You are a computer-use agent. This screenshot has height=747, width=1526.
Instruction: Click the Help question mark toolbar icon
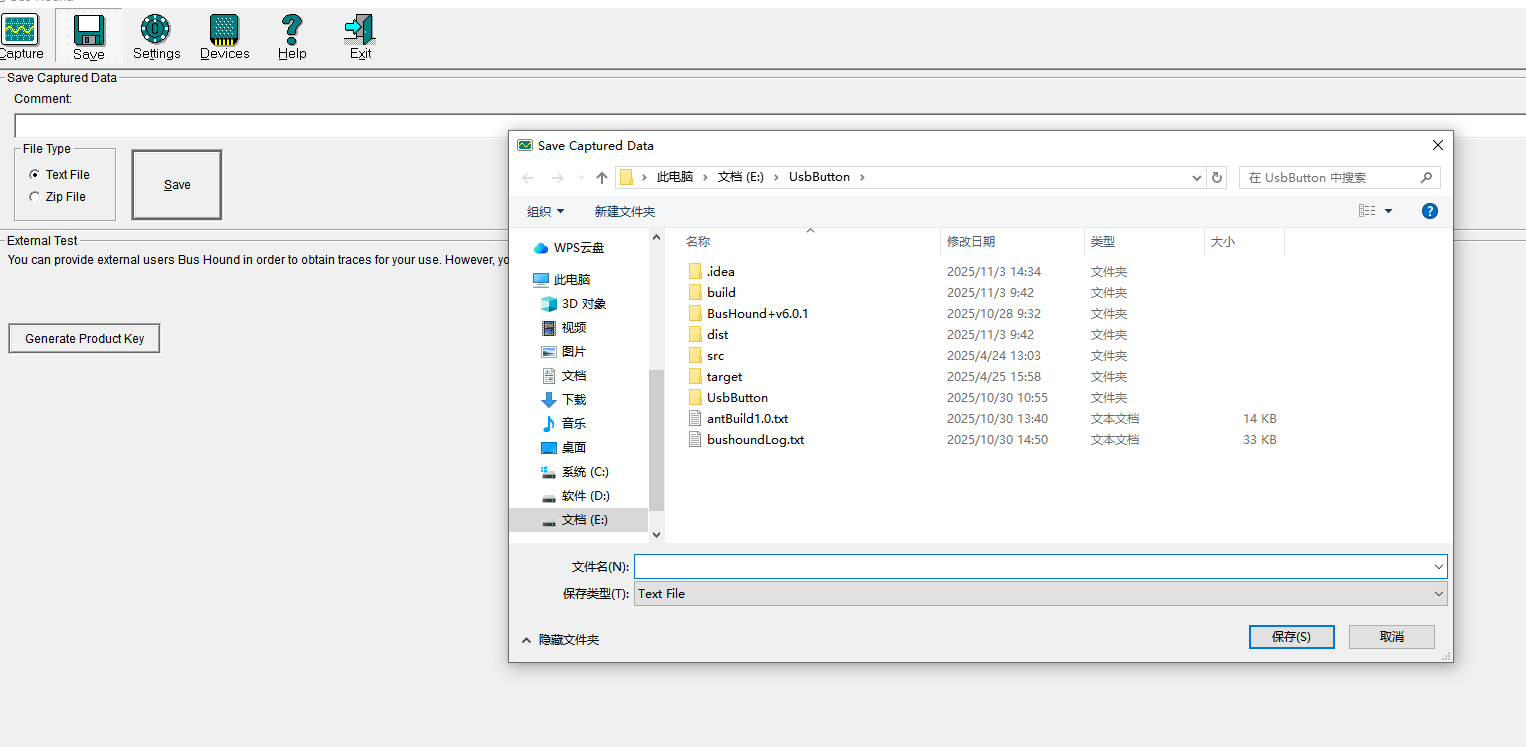[292, 38]
